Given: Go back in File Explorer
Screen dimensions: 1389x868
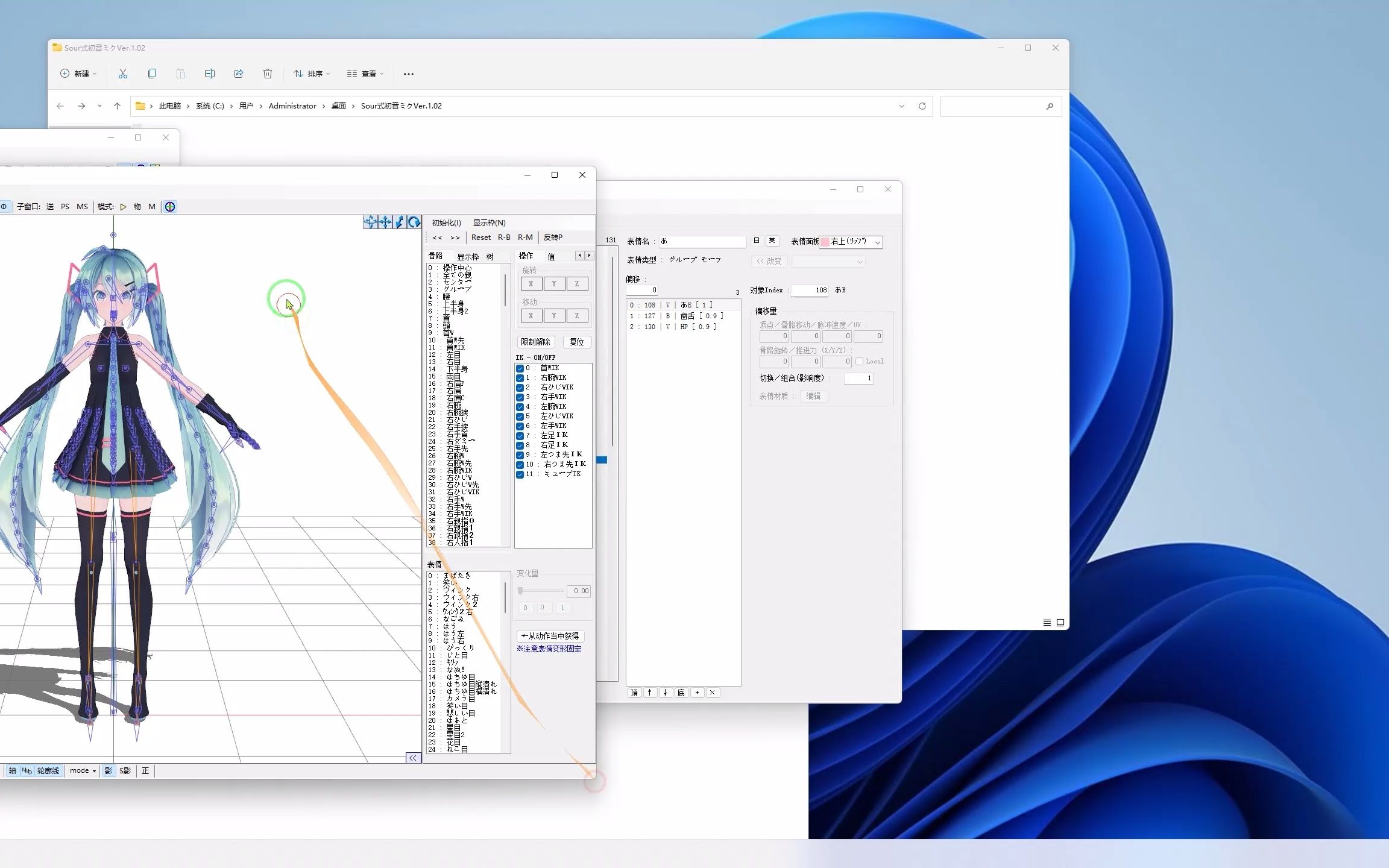Looking at the screenshot, I should pos(60,106).
